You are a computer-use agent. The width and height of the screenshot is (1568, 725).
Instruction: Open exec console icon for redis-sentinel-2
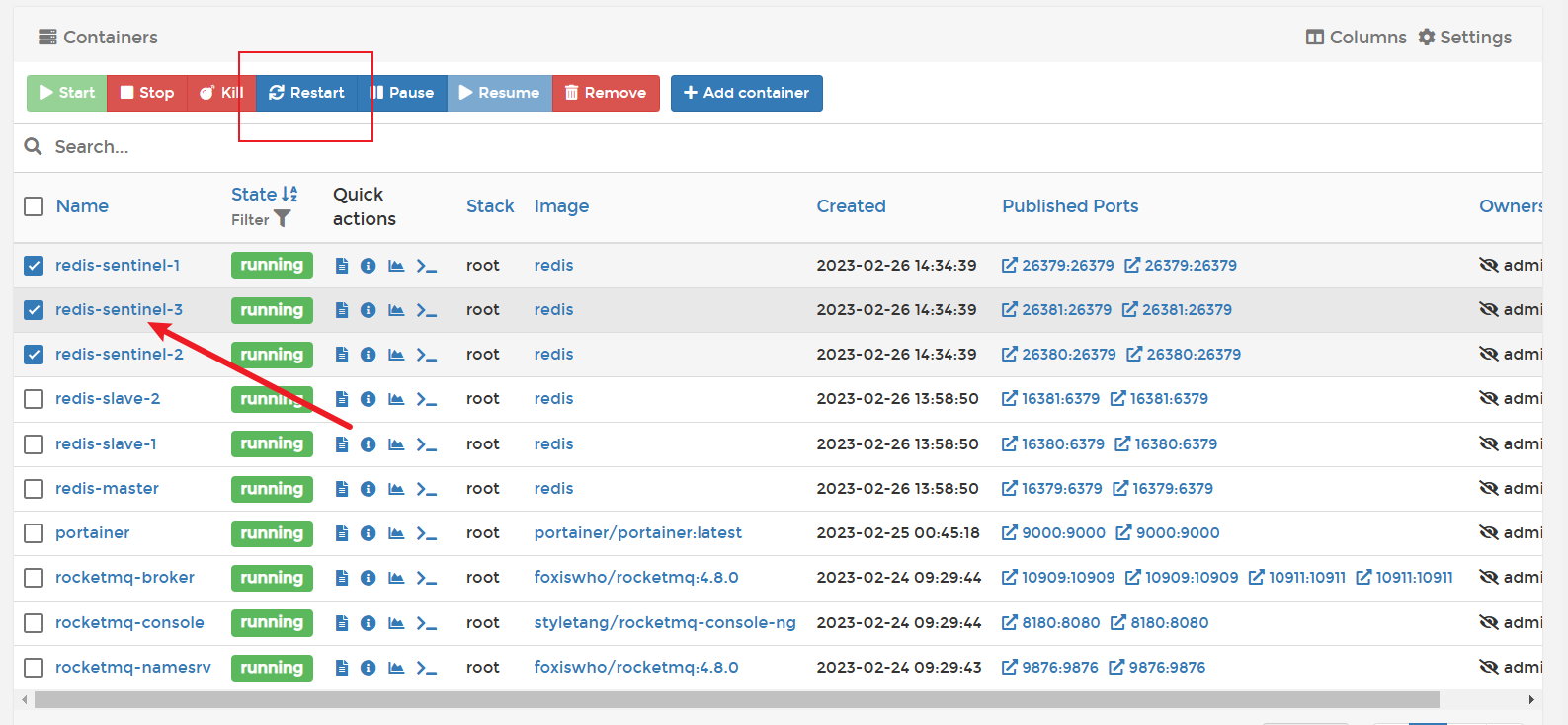426,355
